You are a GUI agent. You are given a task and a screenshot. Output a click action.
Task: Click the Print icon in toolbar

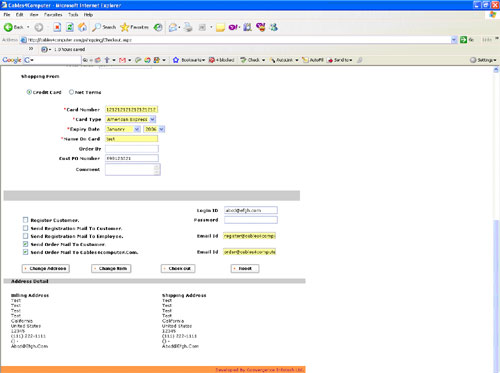point(188,27)
